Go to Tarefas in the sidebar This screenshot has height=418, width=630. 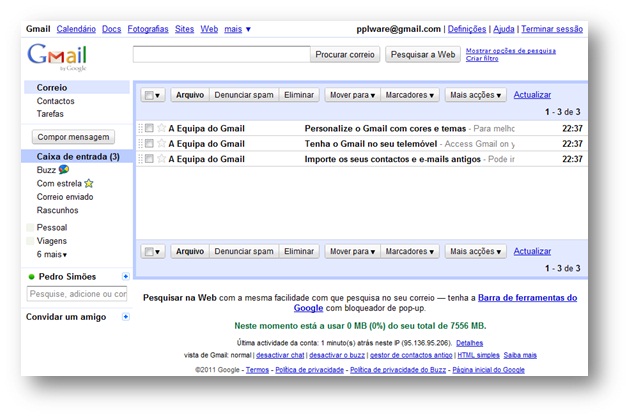50,114
